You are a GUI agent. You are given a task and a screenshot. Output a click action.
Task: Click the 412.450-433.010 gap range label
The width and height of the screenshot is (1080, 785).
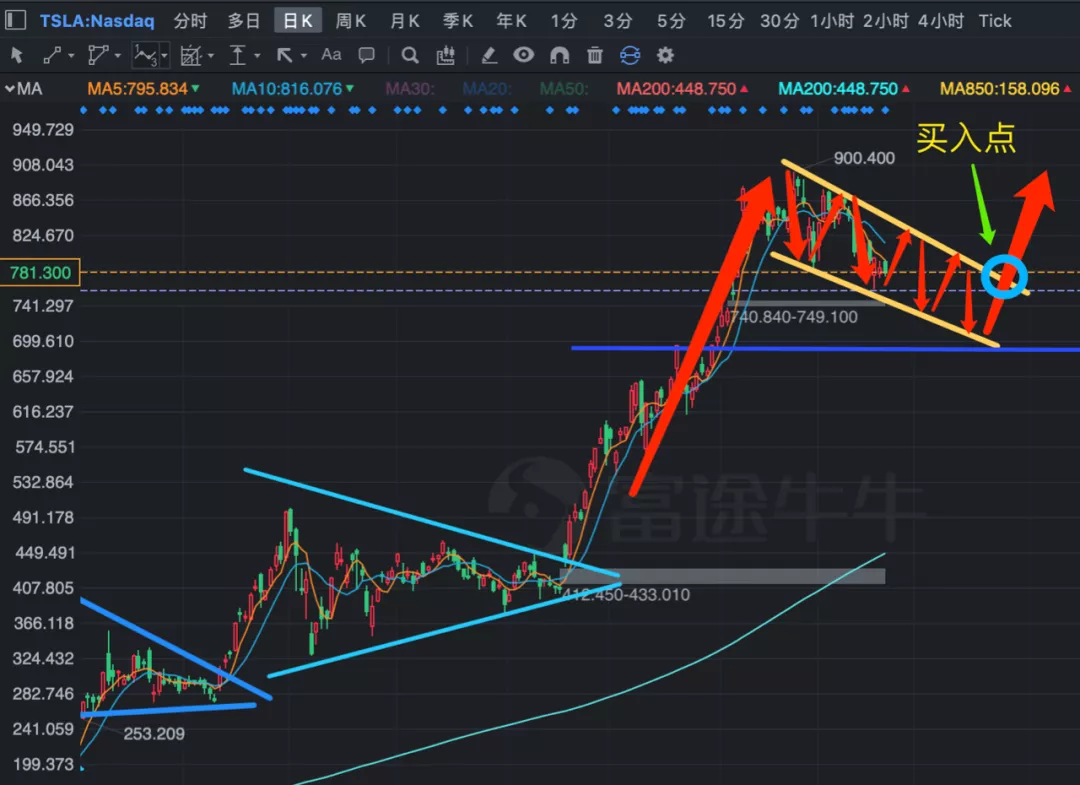(x=625, y=595)
